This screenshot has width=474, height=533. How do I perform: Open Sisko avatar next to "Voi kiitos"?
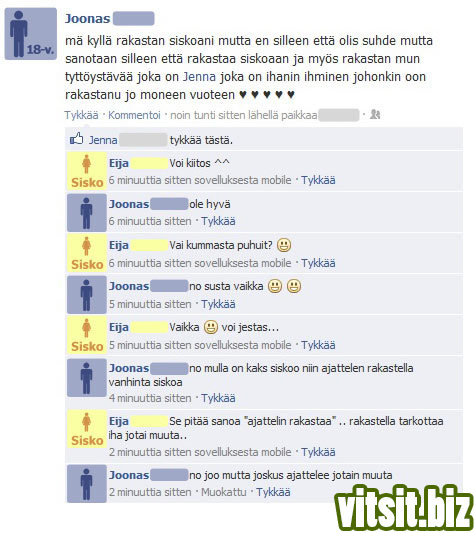(87, 171)
